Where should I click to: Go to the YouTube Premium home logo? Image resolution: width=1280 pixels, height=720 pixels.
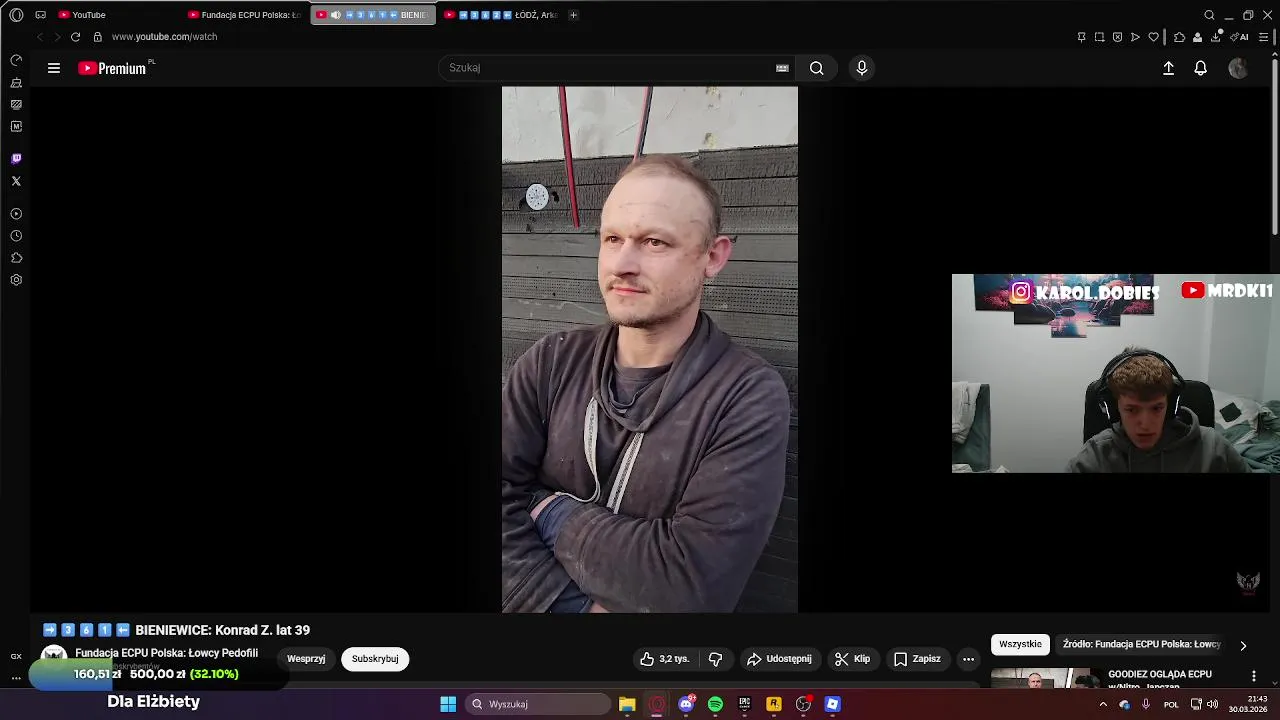(x=112, y=68)
